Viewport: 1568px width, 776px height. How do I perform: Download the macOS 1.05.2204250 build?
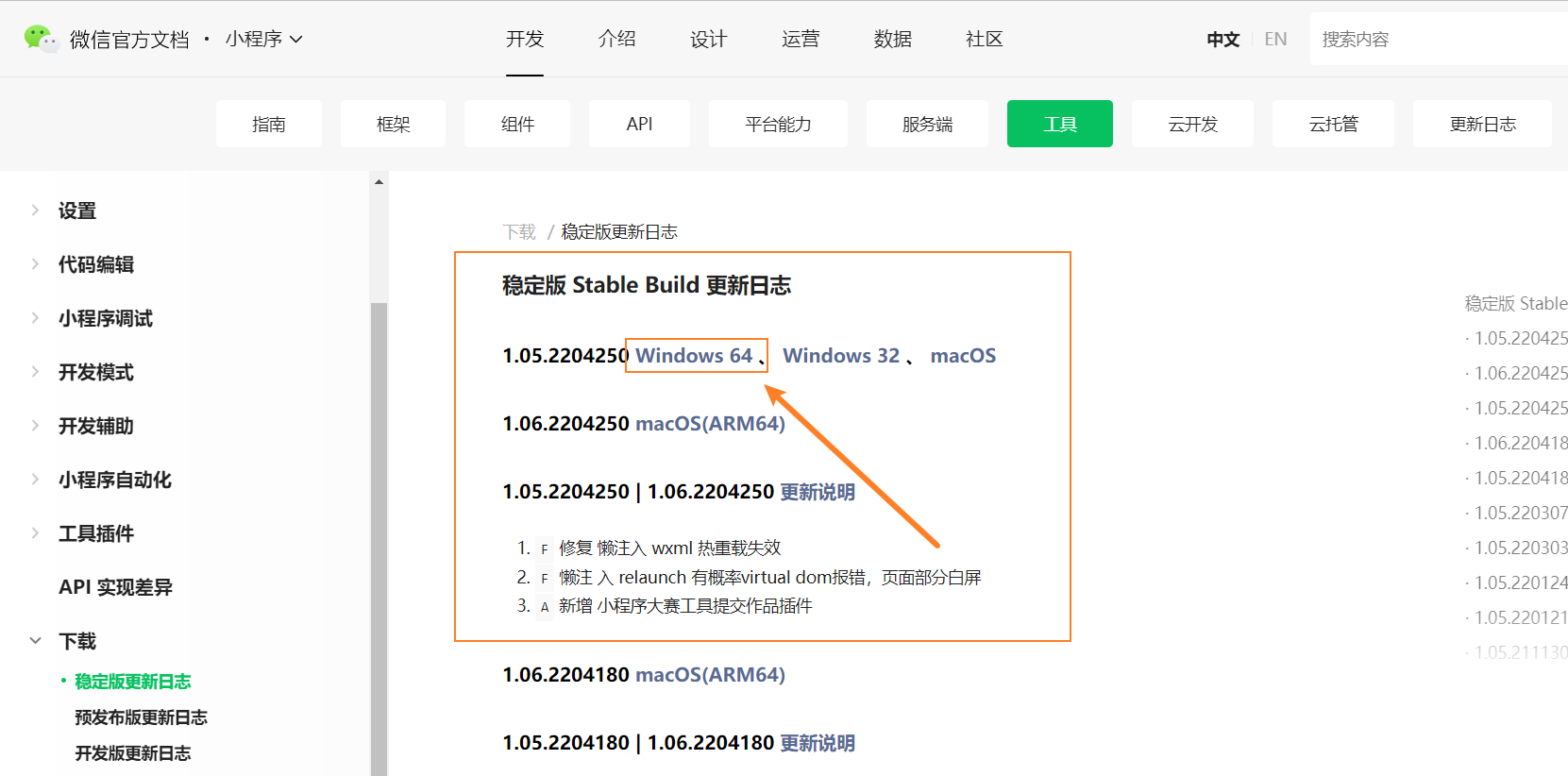[x=963, y=356]
